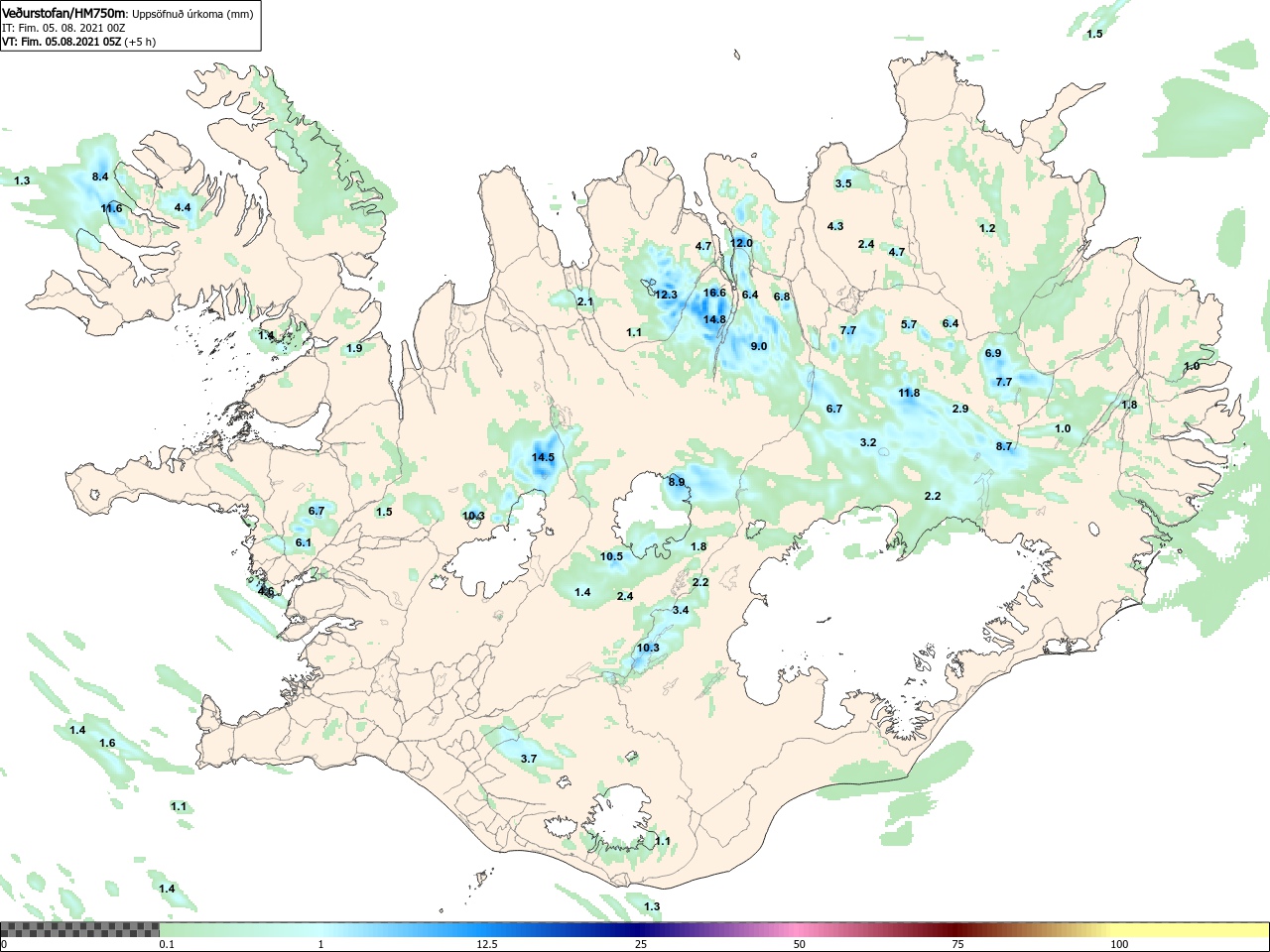
Task: Click the 3.4 precipitation value
Action: (681, 610)
